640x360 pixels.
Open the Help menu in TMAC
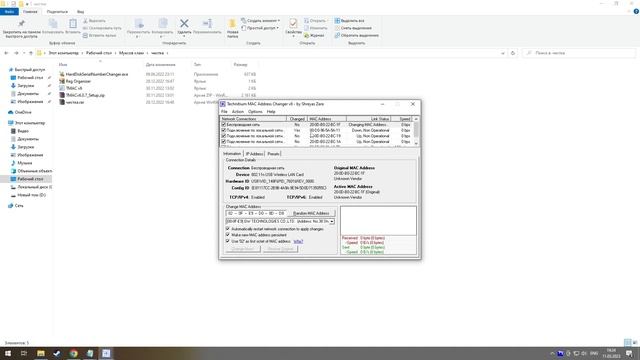pyautogui.click(x=271, y=111)
